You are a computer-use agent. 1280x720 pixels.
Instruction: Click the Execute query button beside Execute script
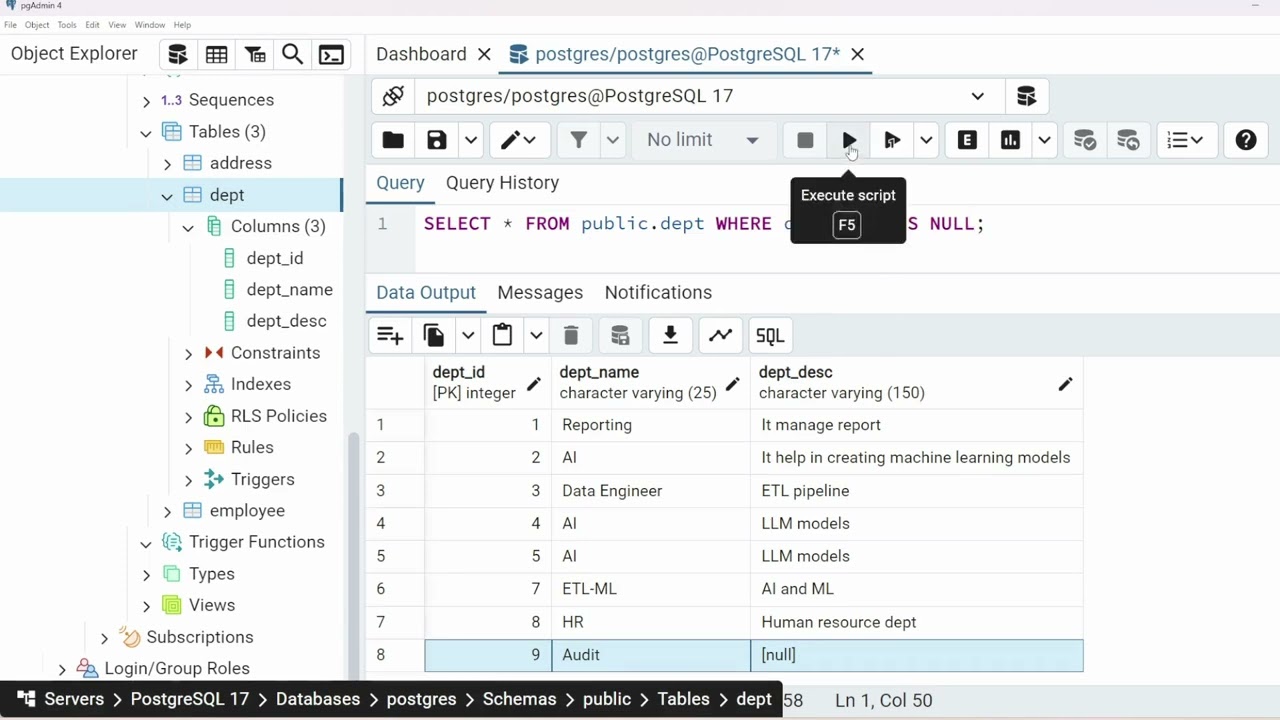(892, 140)
